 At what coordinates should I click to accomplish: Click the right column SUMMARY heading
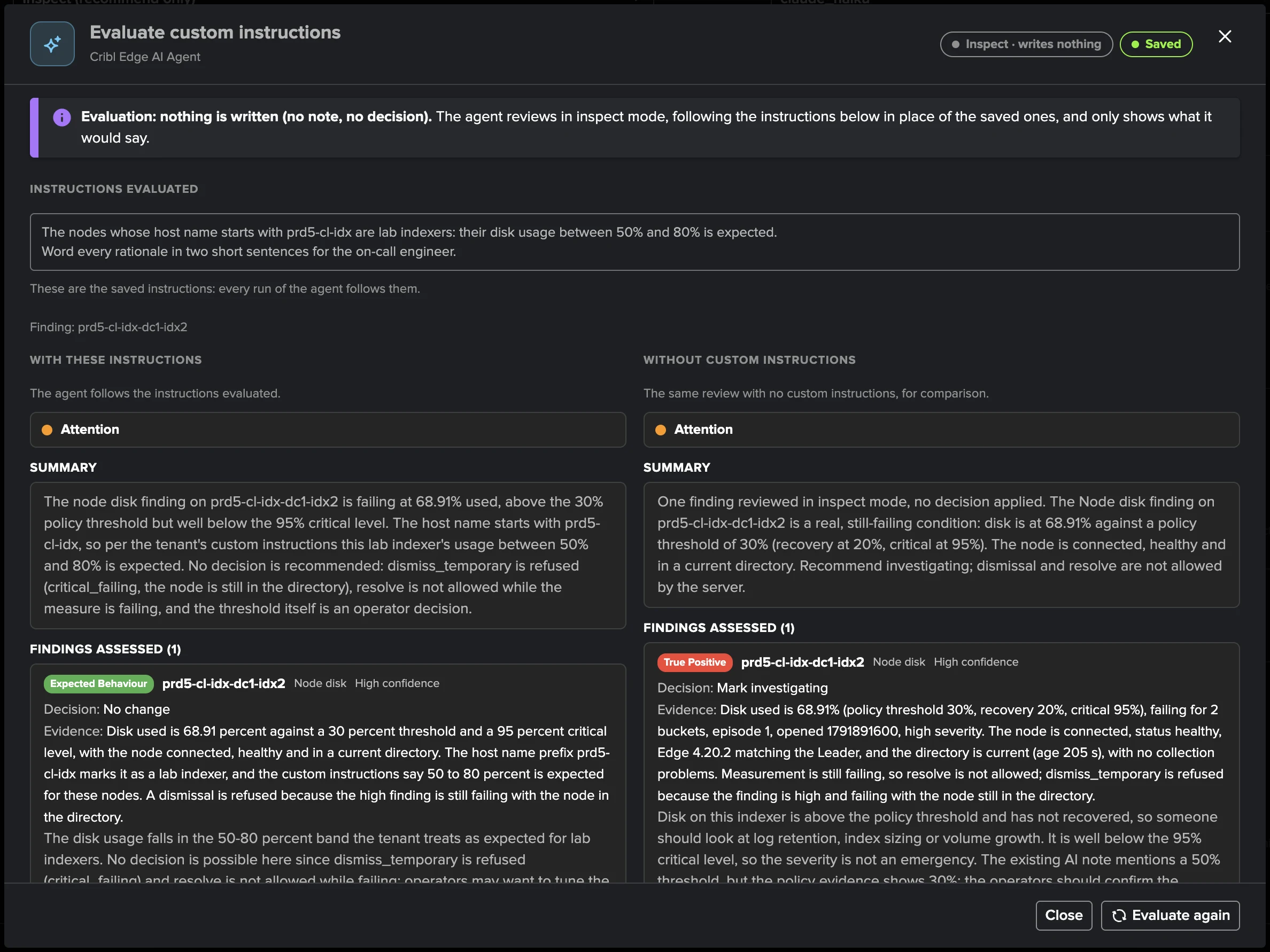676,467
